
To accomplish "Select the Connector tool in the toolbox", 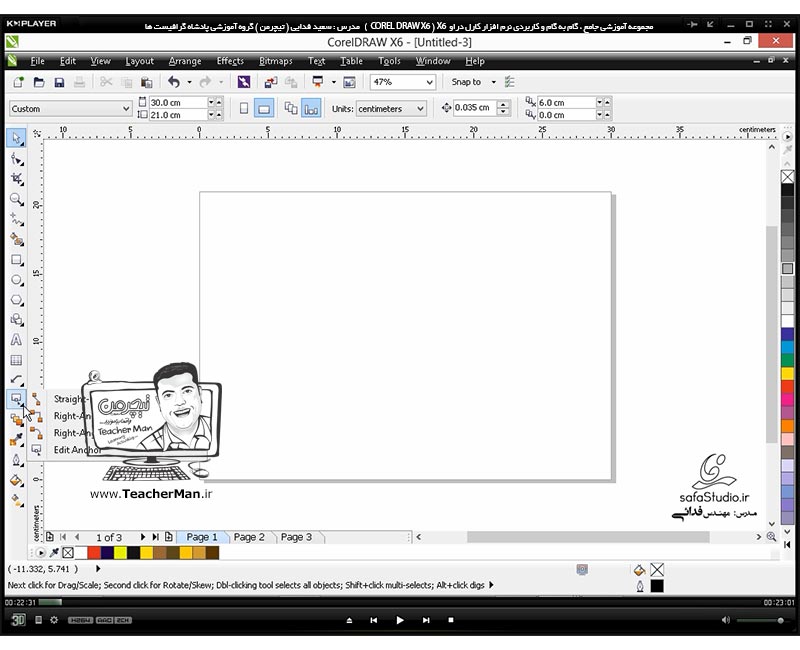I will [16, 398].
